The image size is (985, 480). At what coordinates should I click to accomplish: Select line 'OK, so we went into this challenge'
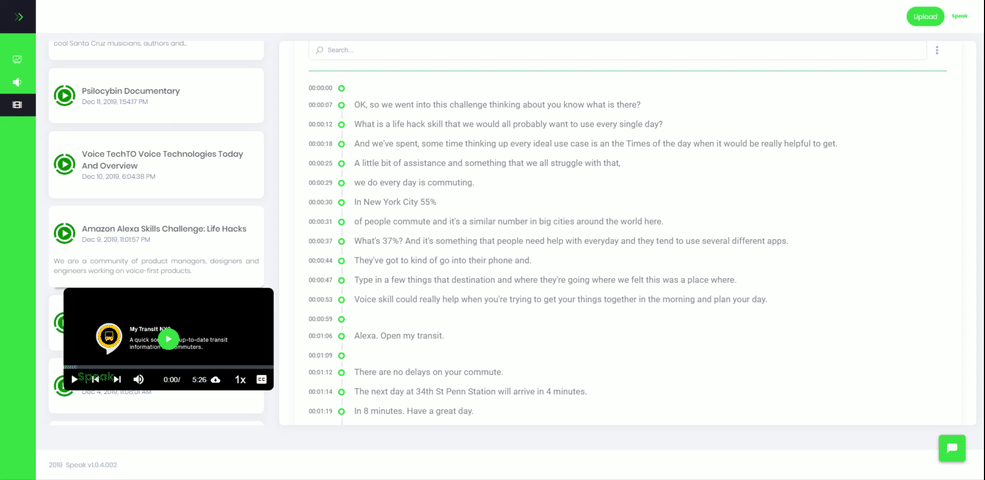497,105
